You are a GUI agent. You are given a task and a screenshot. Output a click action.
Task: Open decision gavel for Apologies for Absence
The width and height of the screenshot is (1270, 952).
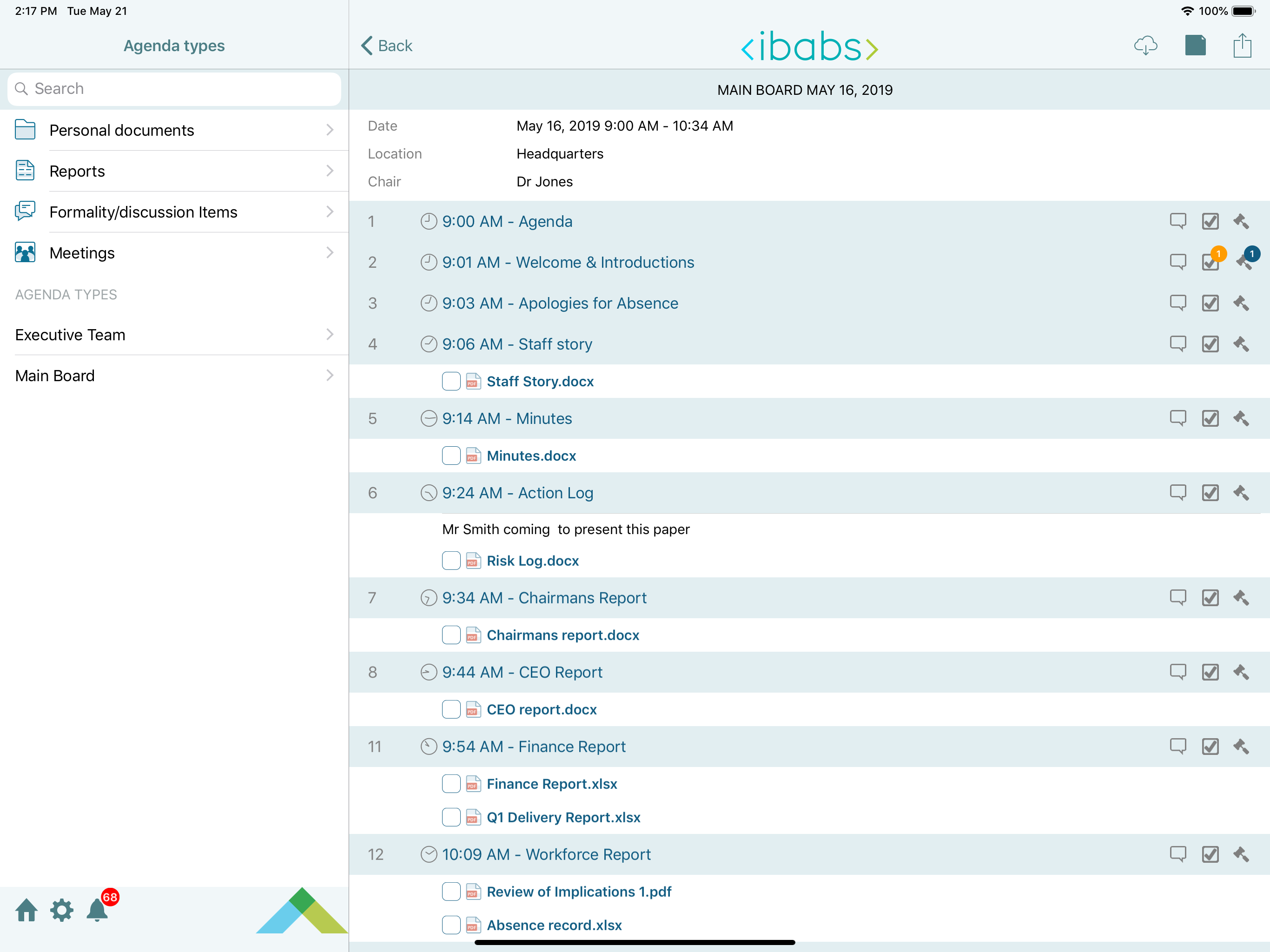[1241, 303]
